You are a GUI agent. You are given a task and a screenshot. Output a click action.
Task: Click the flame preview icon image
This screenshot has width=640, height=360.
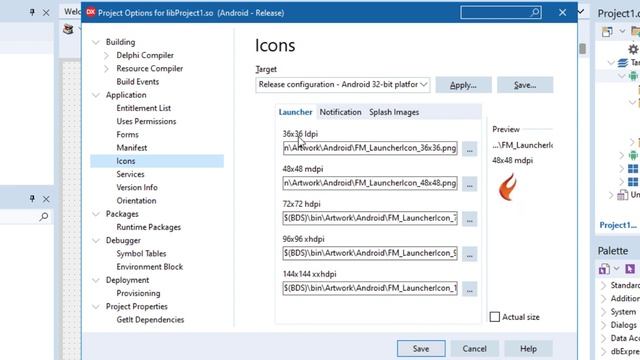pyautogui.click(x=508, y=187)
